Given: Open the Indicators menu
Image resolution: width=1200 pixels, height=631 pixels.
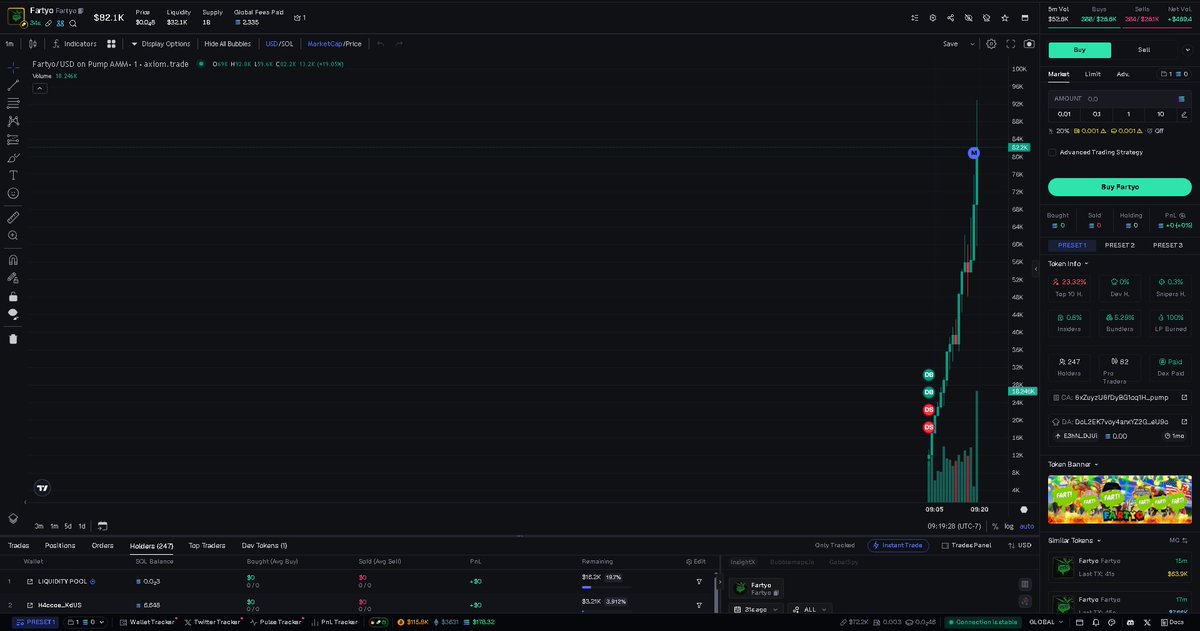Looking at the screenshot, I should (x=75, y=44).
